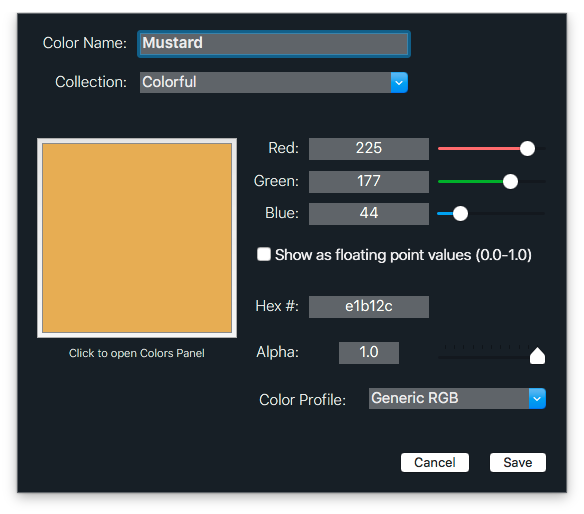Image resolution: width=584 pixels, height=514 pixels.
Task: Click the Red value field showing 225
Action: click(369, 149)
